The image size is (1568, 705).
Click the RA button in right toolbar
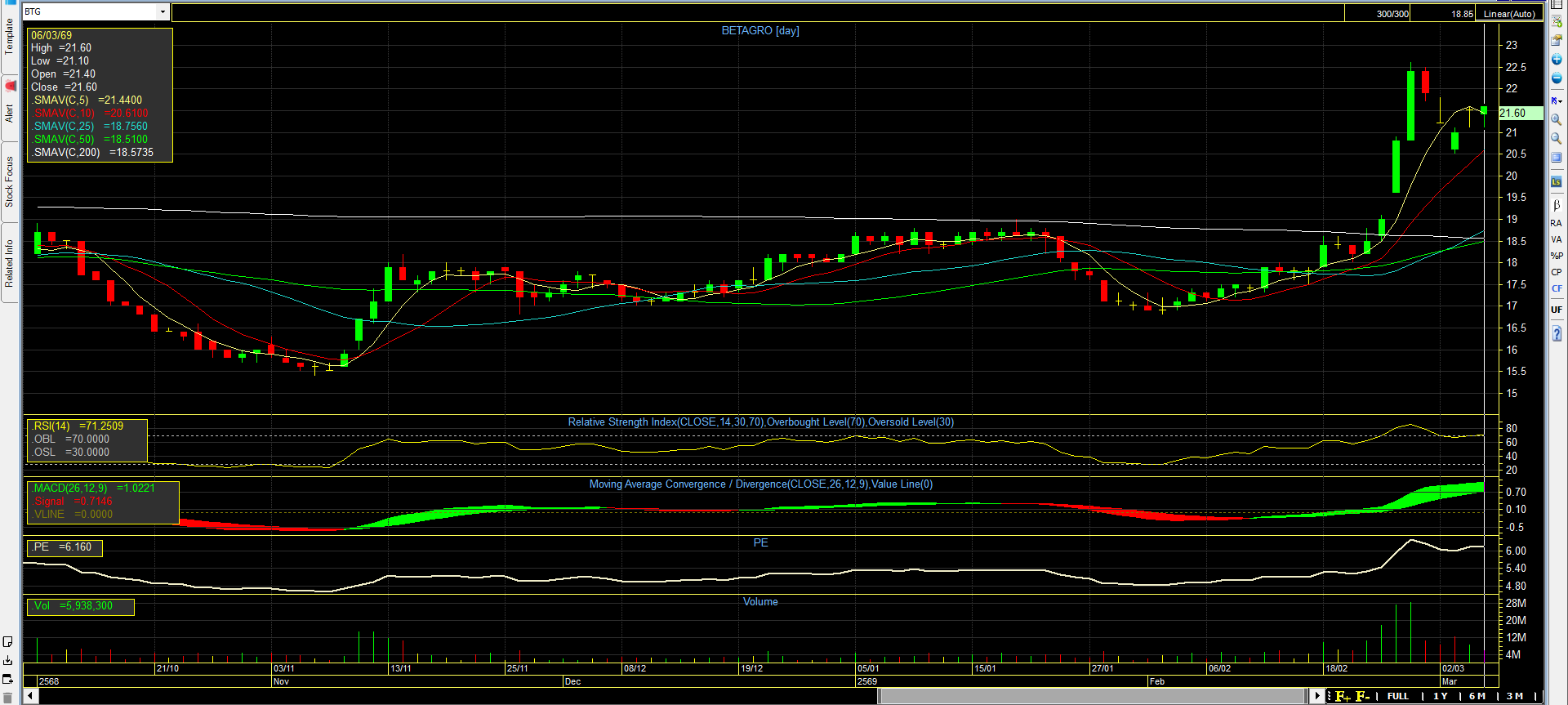1557,223
